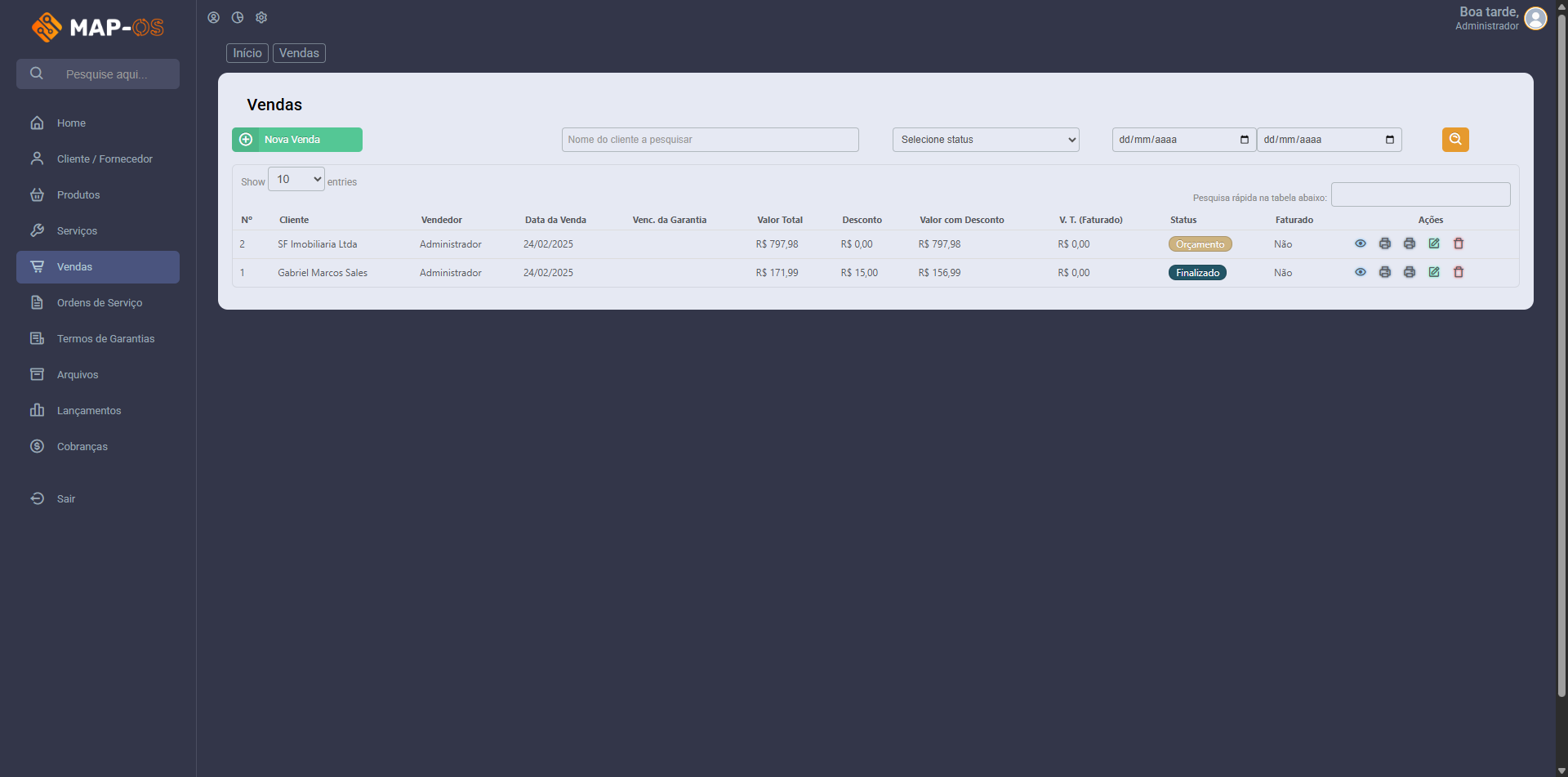View sale of SF Imobiliaria Ltda (eye icon)
The height and width of the screenshot is (777, 1568).
pyautogui.click(x=1361, y=243)
